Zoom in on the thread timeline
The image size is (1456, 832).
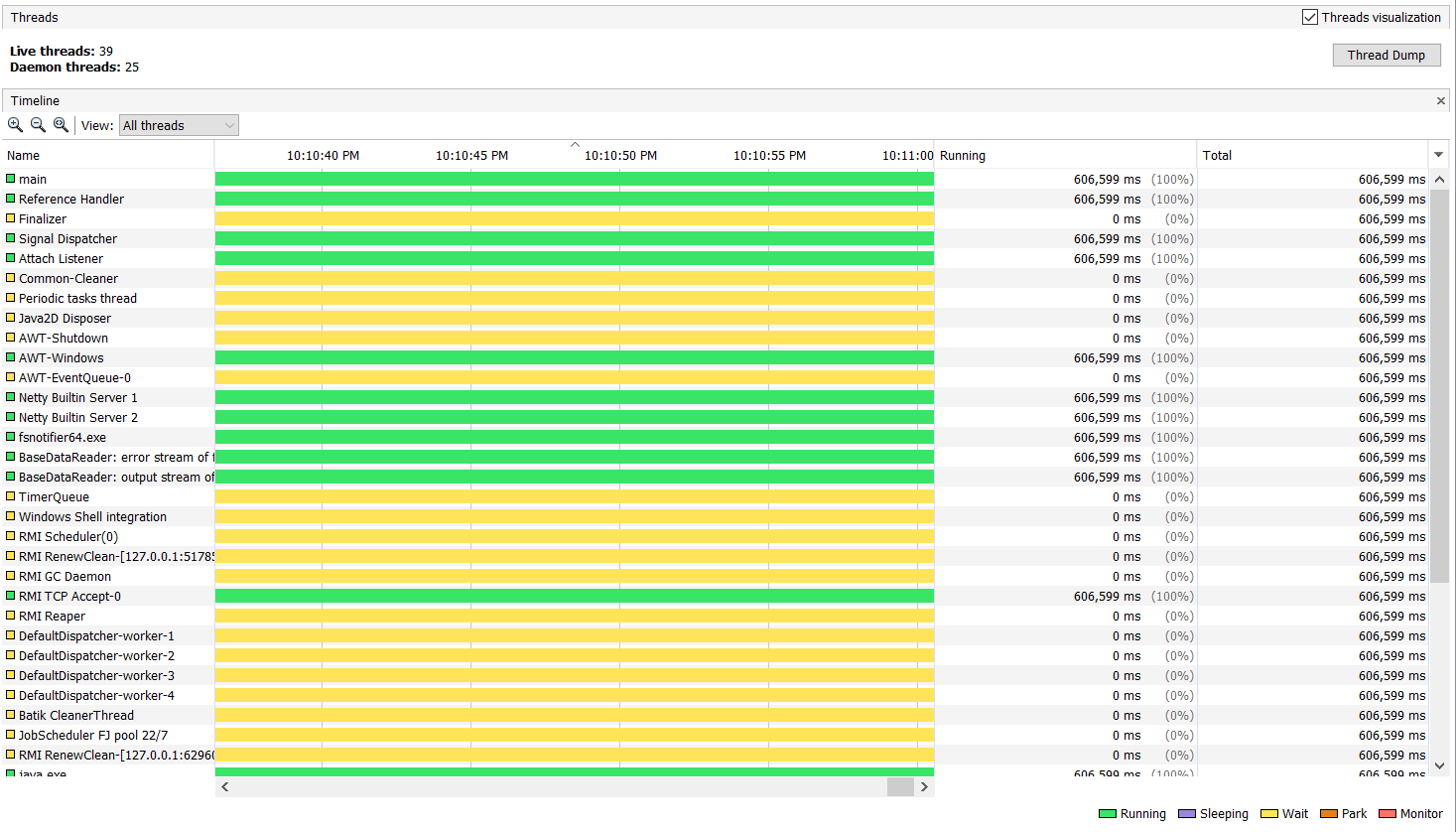(15, 125)
